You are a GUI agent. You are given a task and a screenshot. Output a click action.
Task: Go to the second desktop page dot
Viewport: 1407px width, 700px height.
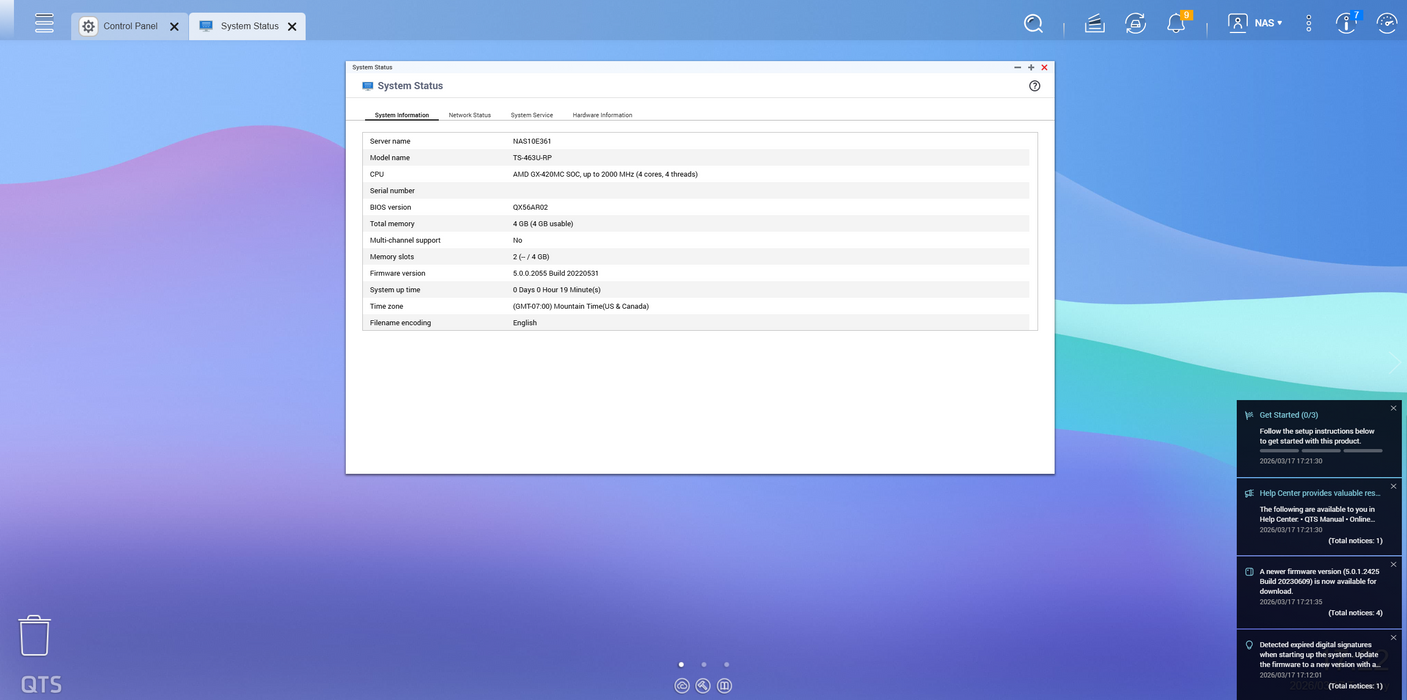tap(704, 664)
